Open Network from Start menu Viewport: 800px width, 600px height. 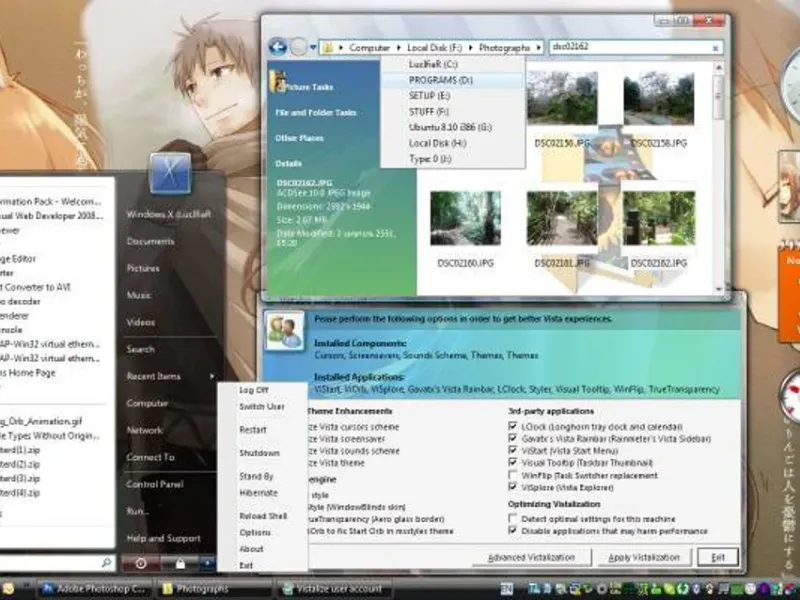(x=144, y=430)
